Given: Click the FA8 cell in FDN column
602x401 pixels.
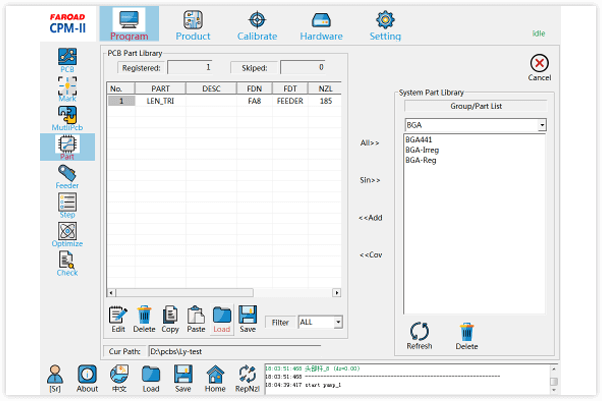Looking at the screenshot, I should click(254, 101).
